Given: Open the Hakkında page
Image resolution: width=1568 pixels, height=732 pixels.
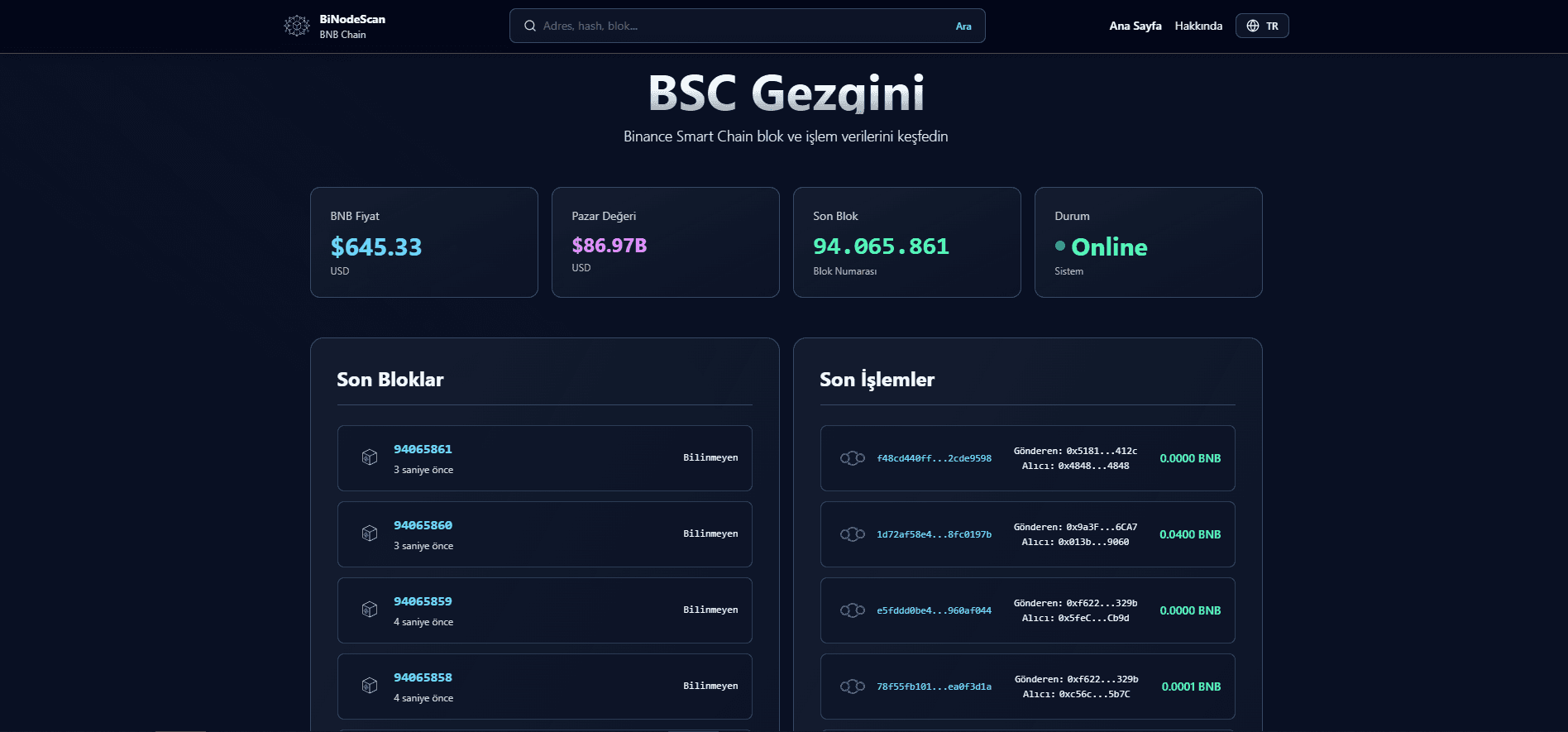Looking at the screenshot, I should tap(1198, 26).
